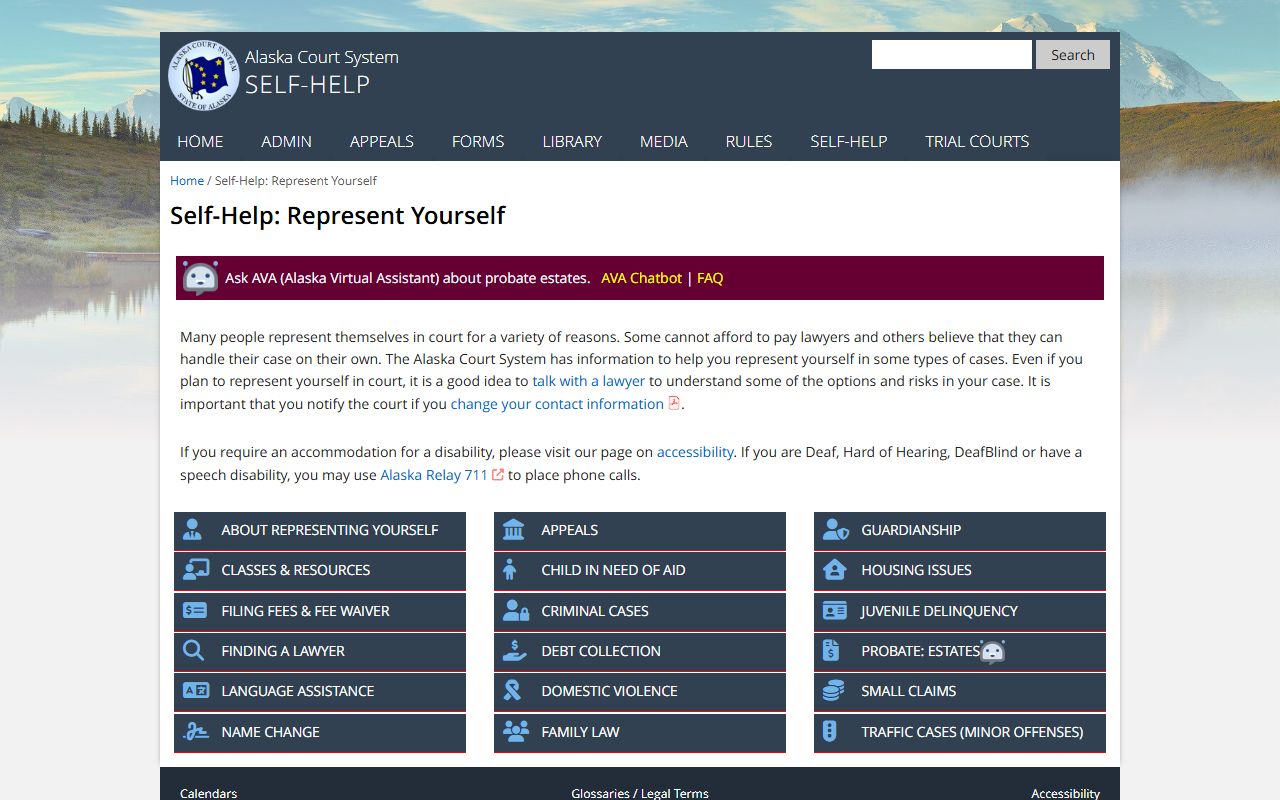Click the magnifier icon beside Finding a Lawyer

[x=194, y=651]
